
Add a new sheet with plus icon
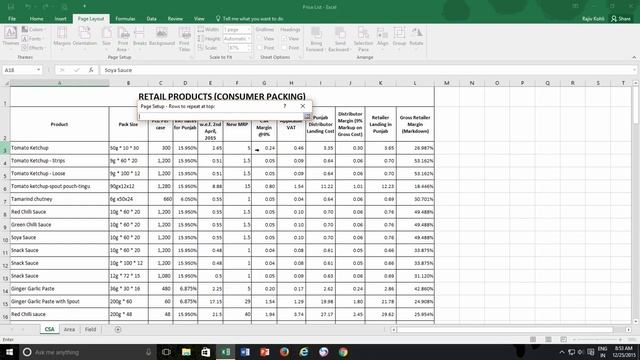point(118,329)
